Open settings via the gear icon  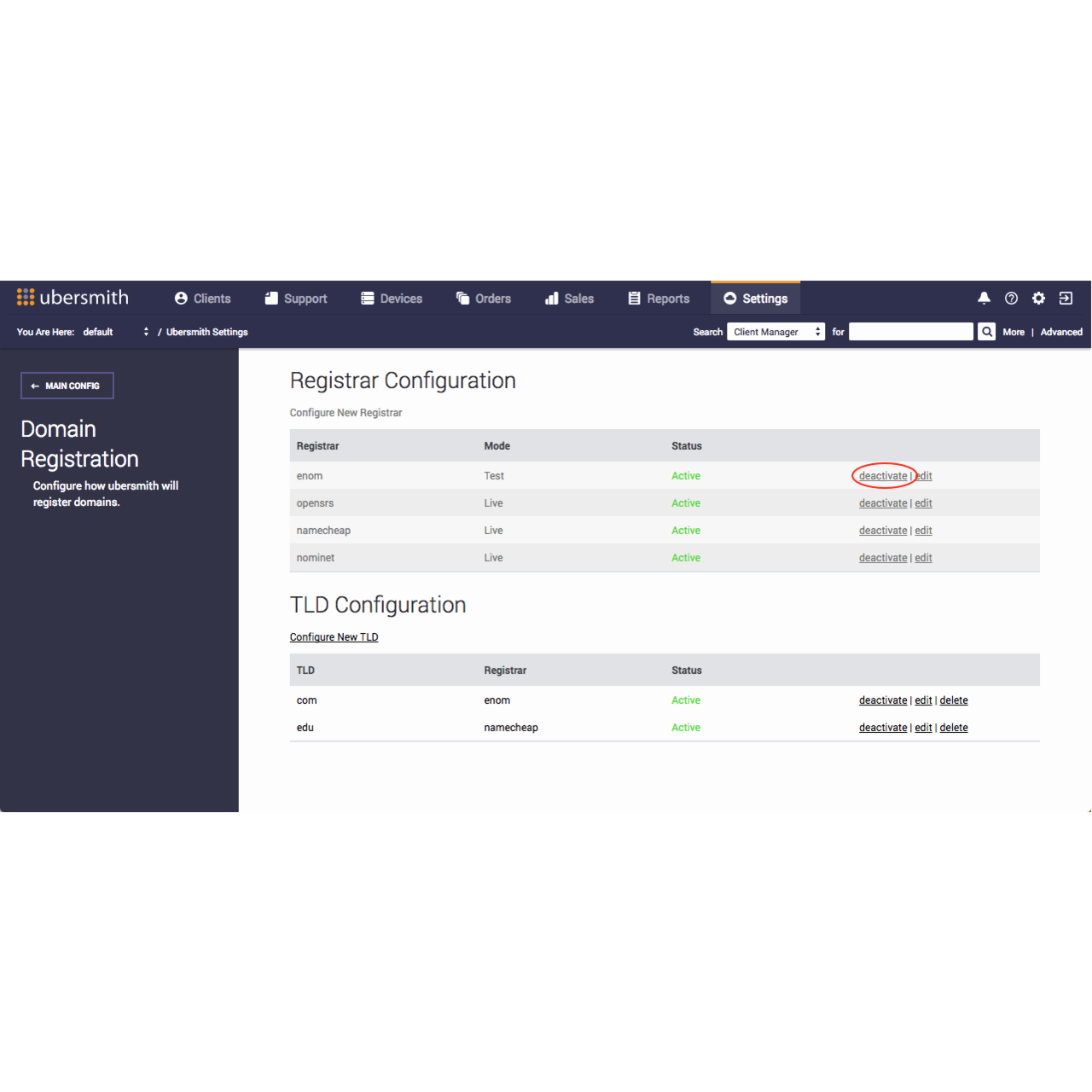[1038, 298]
